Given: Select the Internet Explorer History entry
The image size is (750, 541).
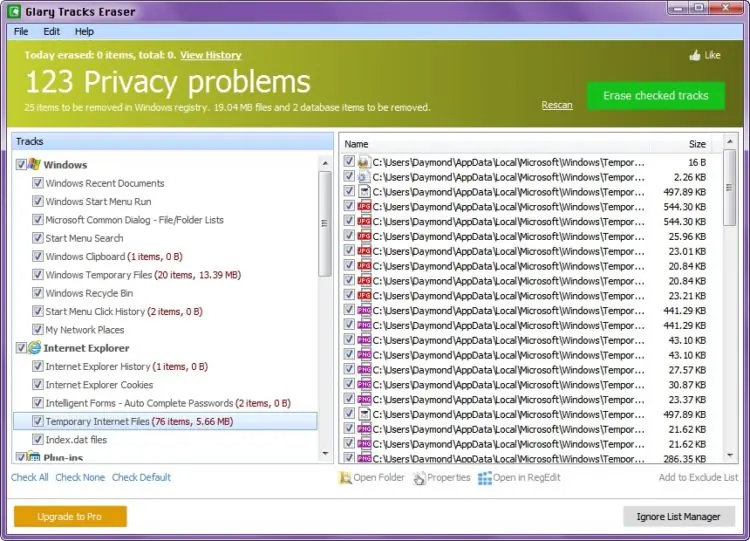Looking at the screenshot, I should pos(126,366).
